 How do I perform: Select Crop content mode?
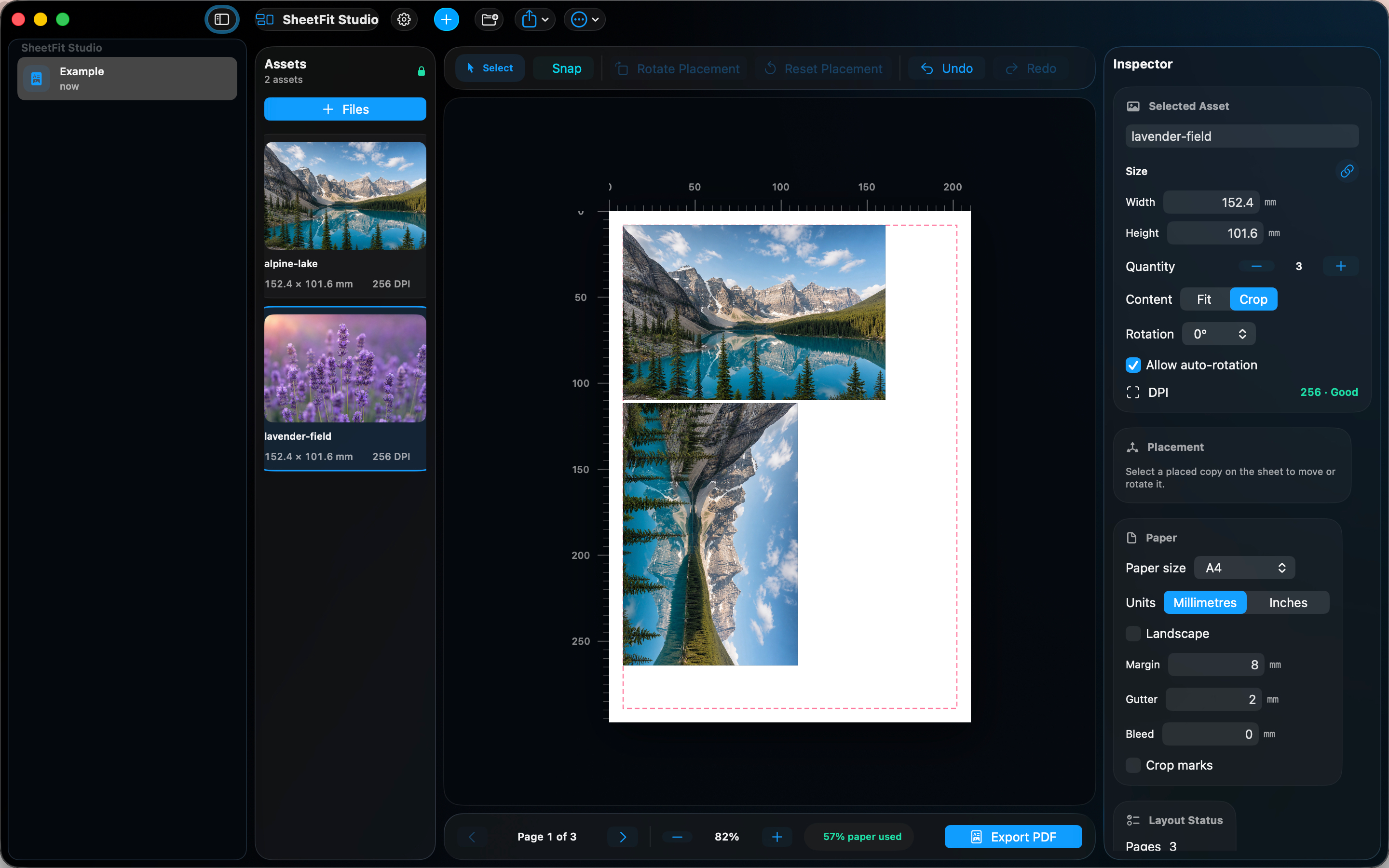pyautogui.click(x=1253, y=299)
